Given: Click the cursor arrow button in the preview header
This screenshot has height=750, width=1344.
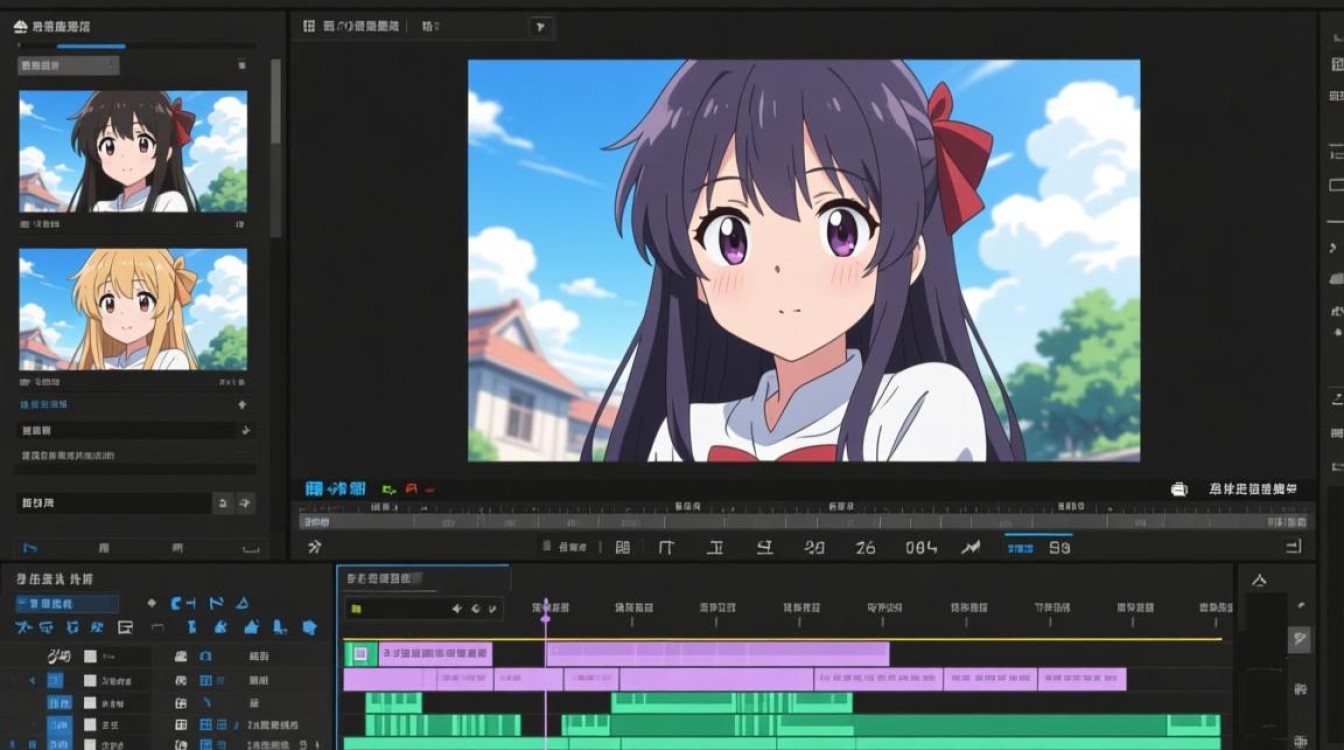Looking at the screenshot, I should [x=540, y=28].
